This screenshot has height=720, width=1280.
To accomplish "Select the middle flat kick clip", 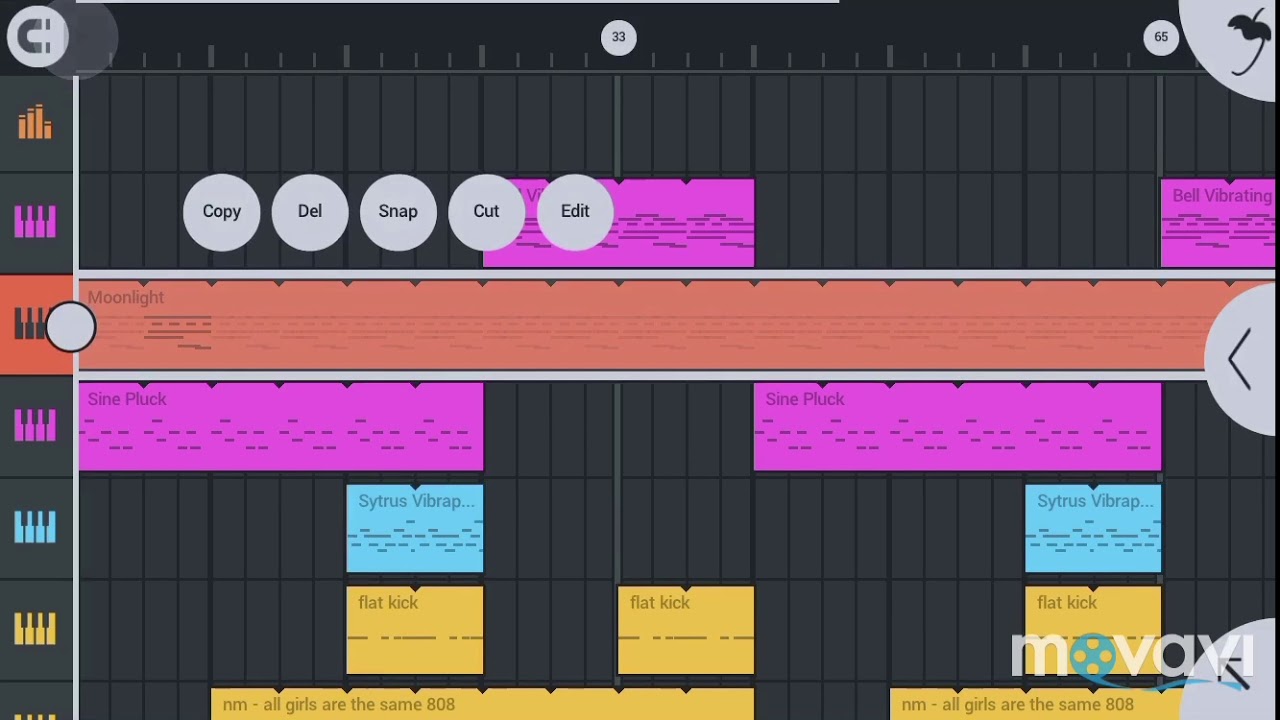I will pos(686,631).
